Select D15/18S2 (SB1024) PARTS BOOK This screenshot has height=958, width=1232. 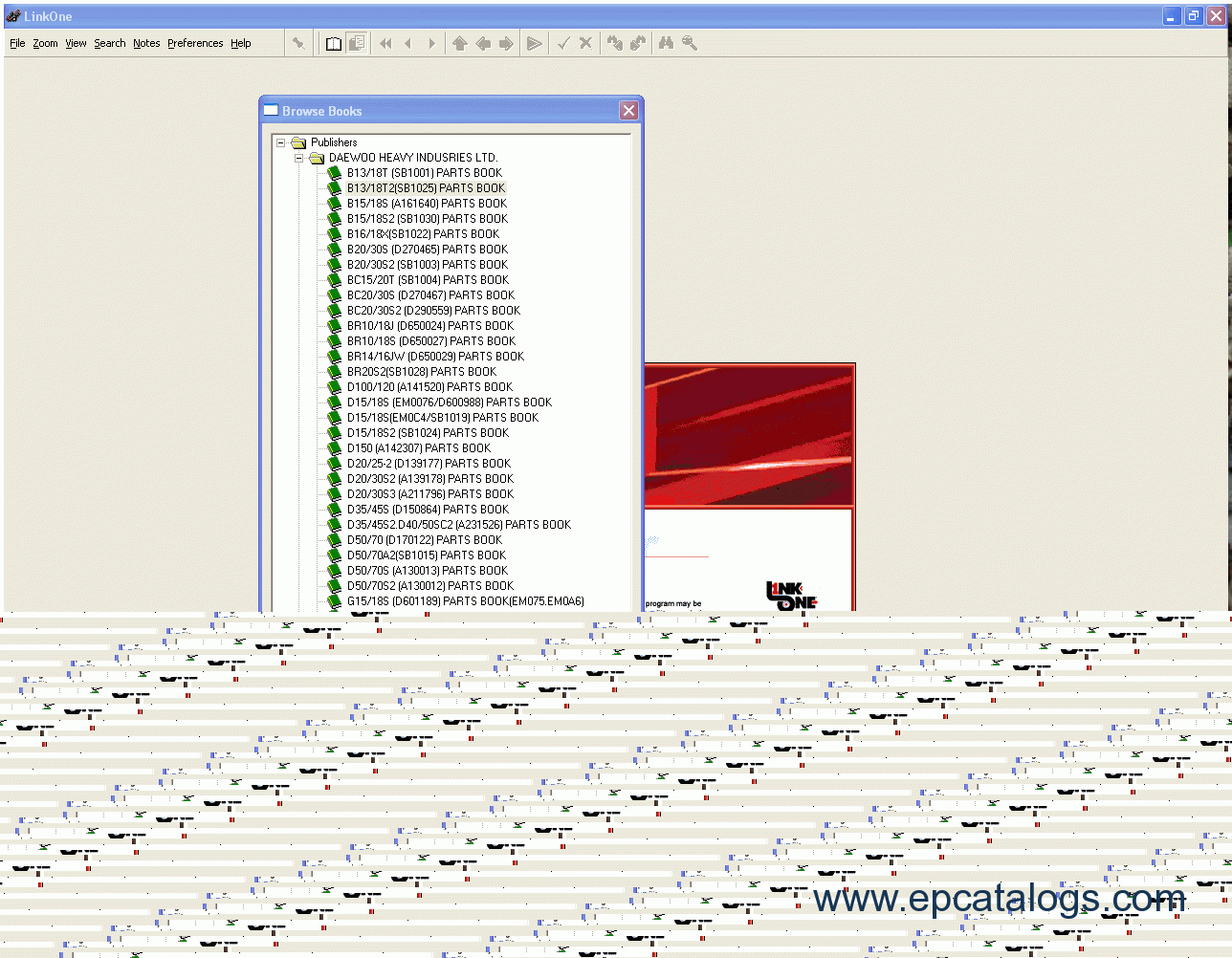pyautogui.click(x=428, y=433)
